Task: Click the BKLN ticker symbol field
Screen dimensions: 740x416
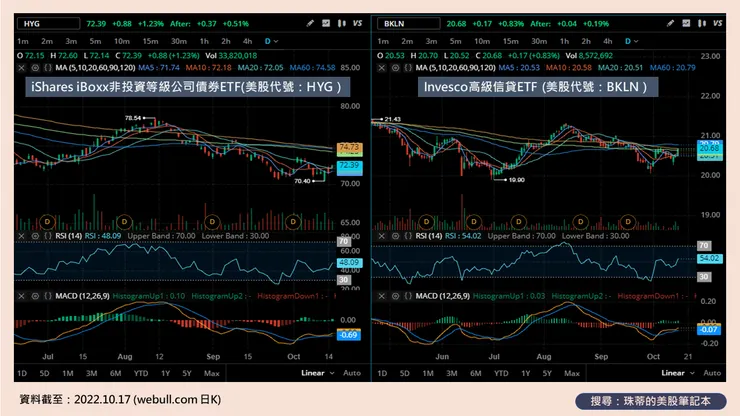Action: point(409,24)
